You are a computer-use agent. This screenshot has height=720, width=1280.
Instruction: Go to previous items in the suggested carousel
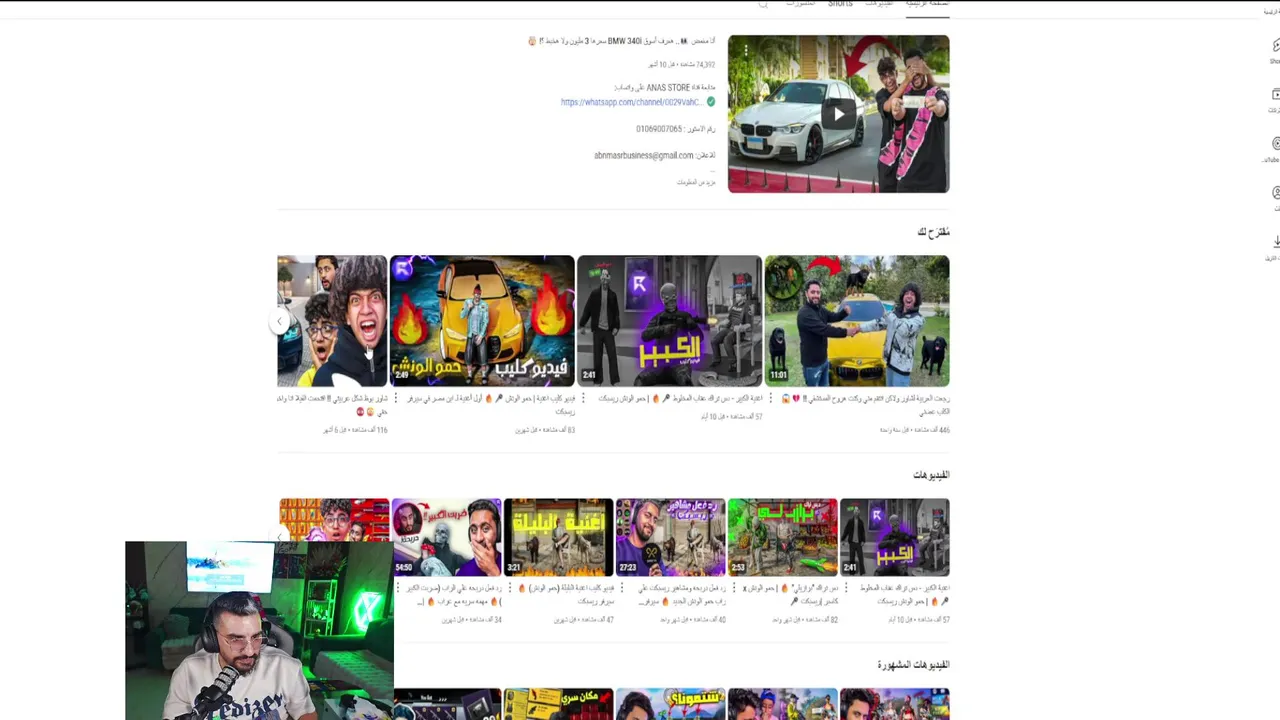280,321
